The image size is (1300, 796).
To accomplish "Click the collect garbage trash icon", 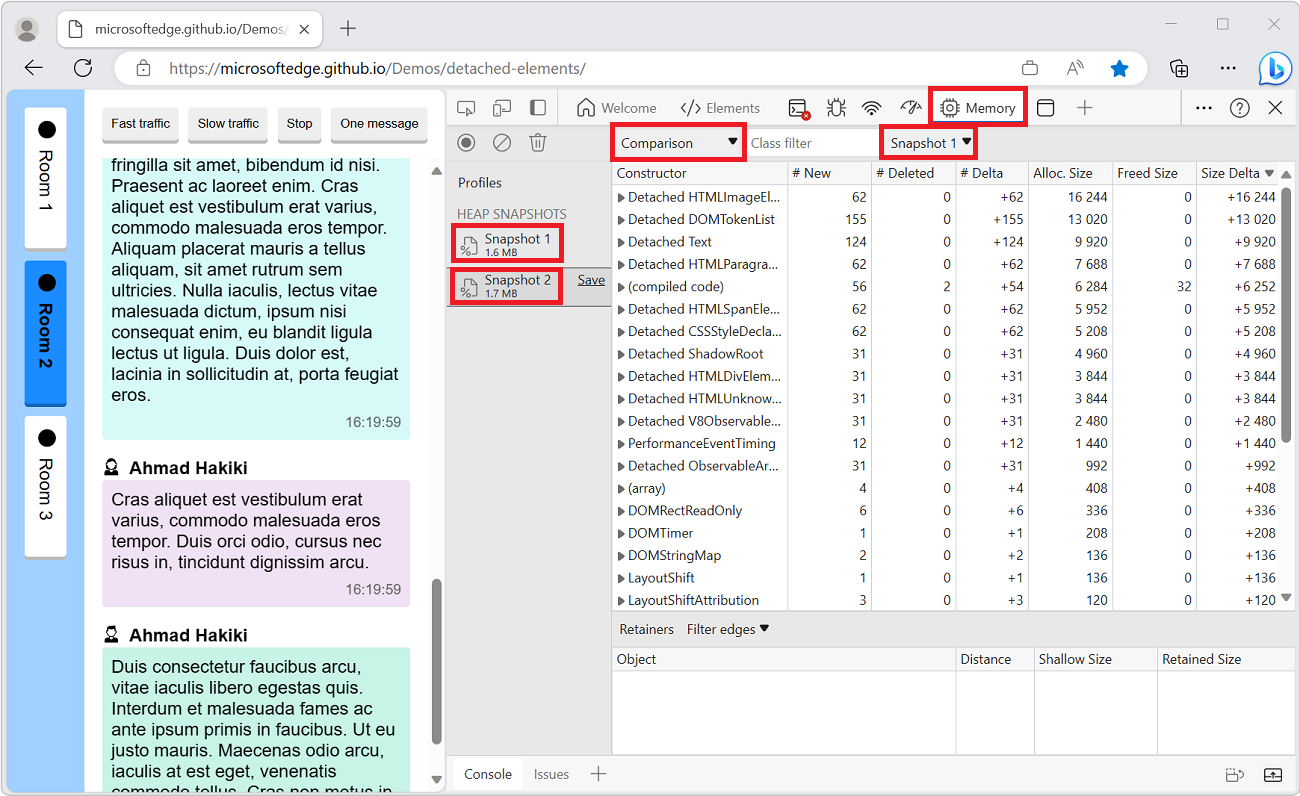I will [538, 143].
